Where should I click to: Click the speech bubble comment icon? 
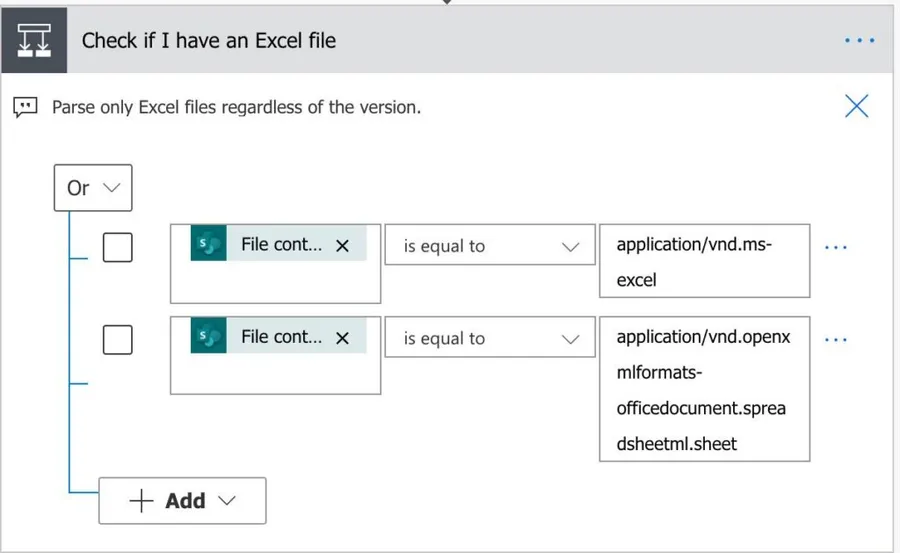pyautogui.click(x=26, y=107)
